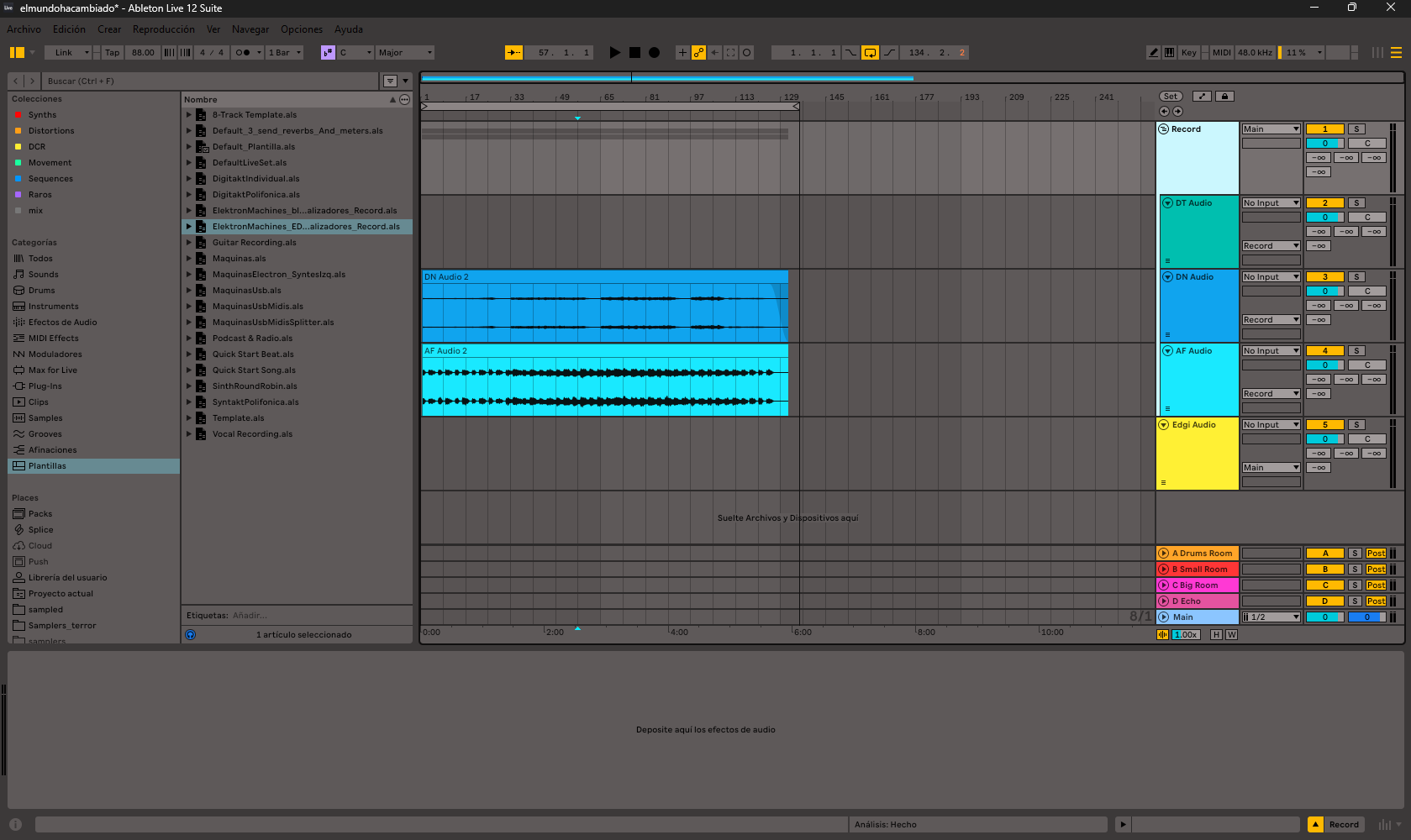Open the Archivo menu

(24, 29)
